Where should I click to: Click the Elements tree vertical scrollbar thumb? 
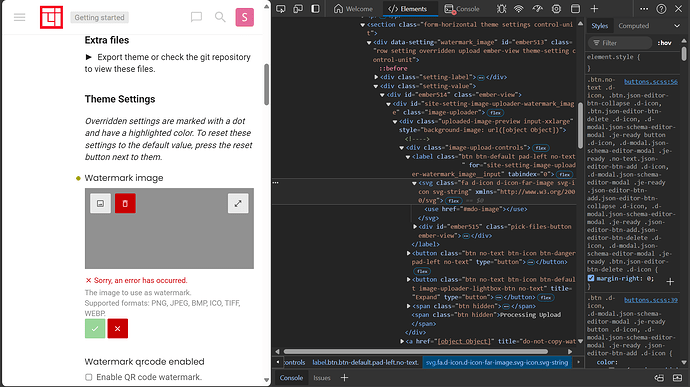pos(580,125)
